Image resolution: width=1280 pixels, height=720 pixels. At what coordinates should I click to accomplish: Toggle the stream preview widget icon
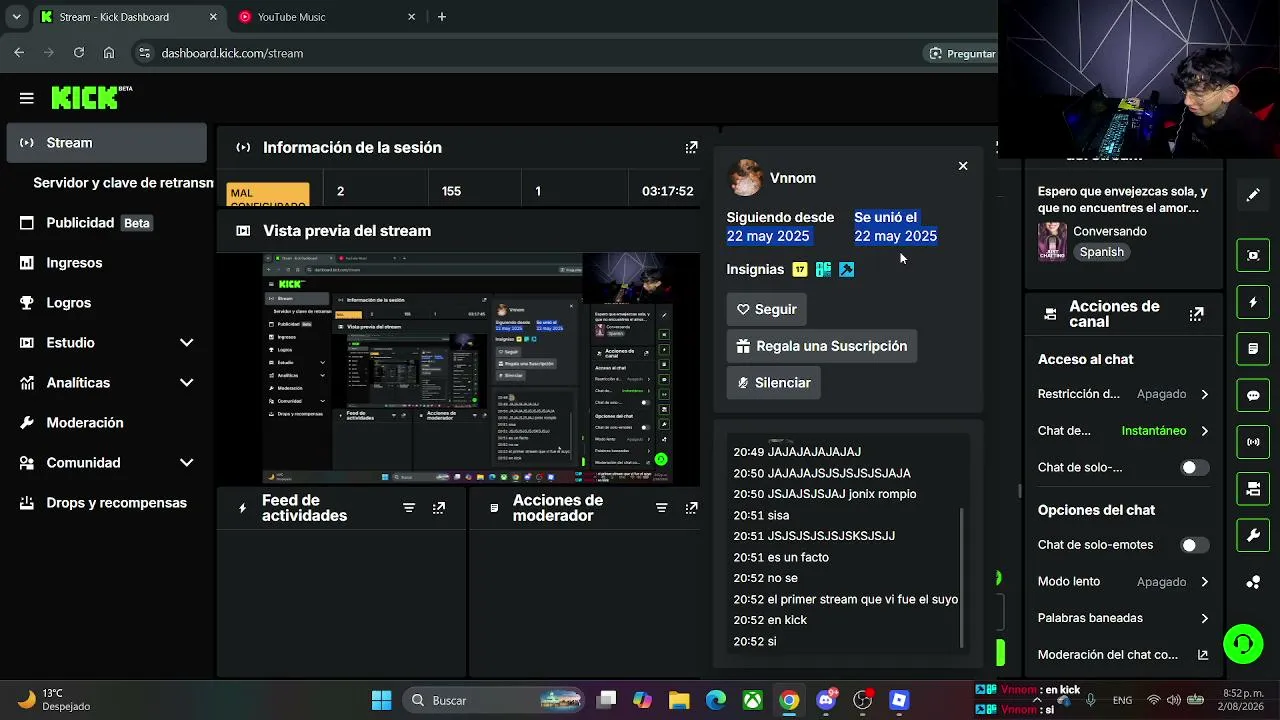[1253, 255]
